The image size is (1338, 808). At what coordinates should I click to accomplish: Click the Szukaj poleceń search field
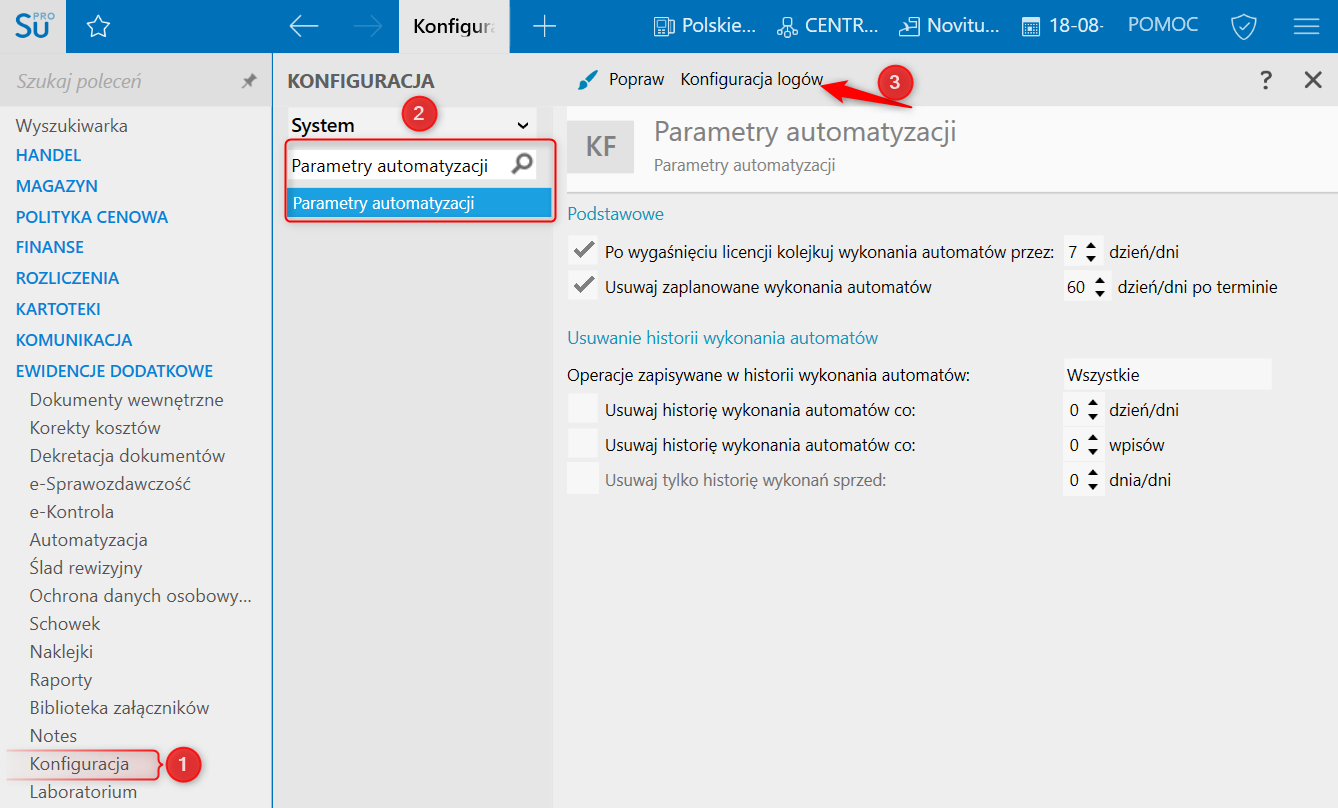coord(120,81)
